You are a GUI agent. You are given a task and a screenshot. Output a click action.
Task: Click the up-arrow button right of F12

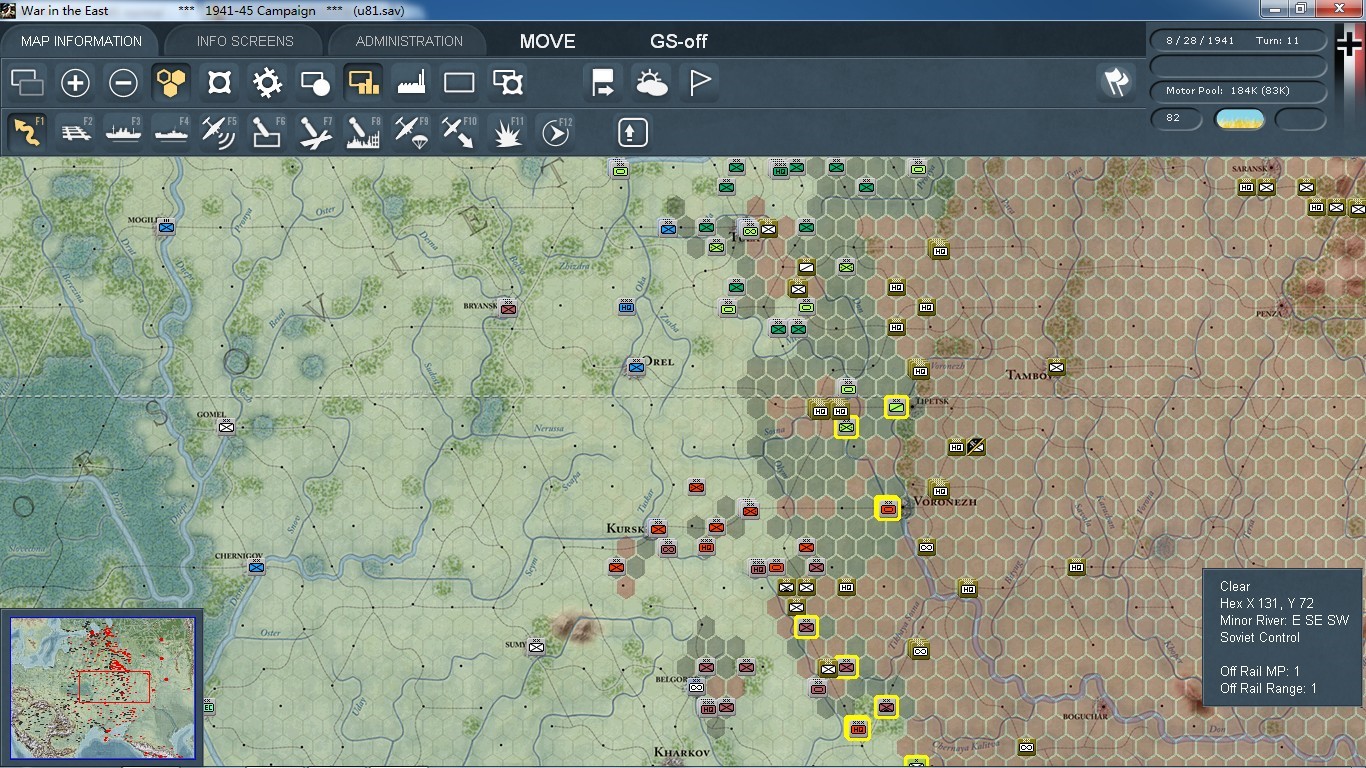click(632, 132)
